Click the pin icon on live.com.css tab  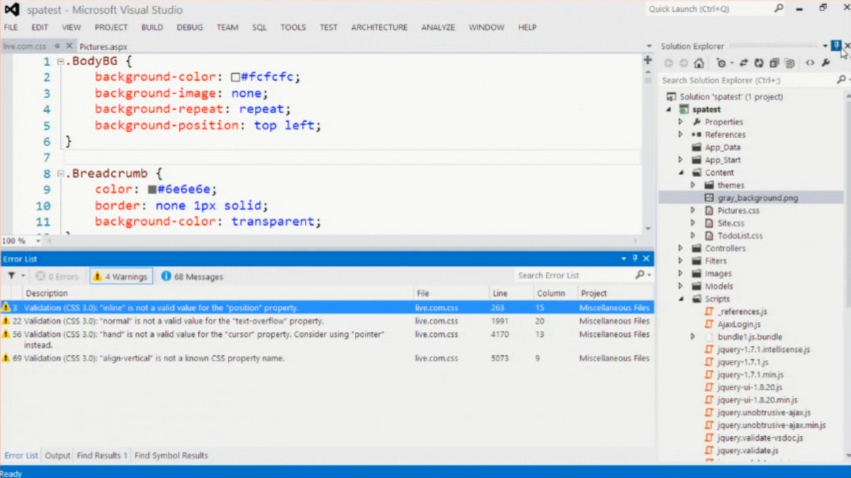[x=57, y=46]
